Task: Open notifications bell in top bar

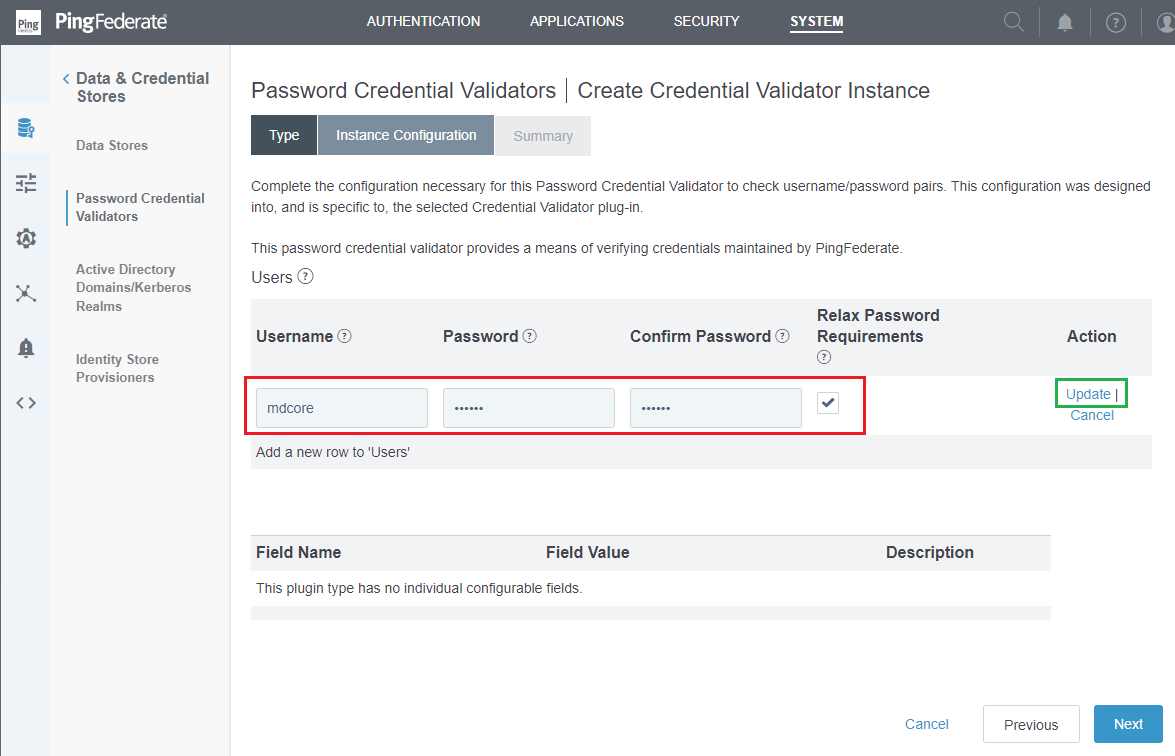Action: 1064,22
